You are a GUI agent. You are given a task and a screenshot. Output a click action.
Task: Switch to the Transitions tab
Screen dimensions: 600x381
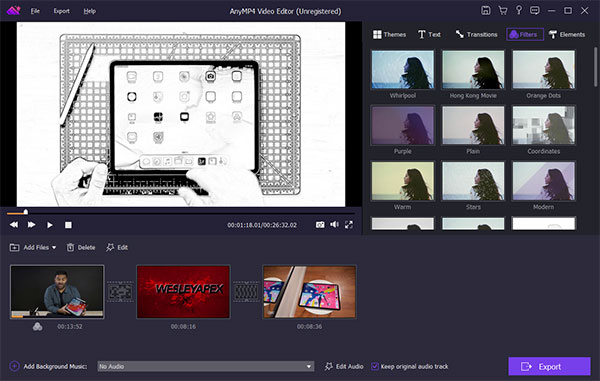476,34
